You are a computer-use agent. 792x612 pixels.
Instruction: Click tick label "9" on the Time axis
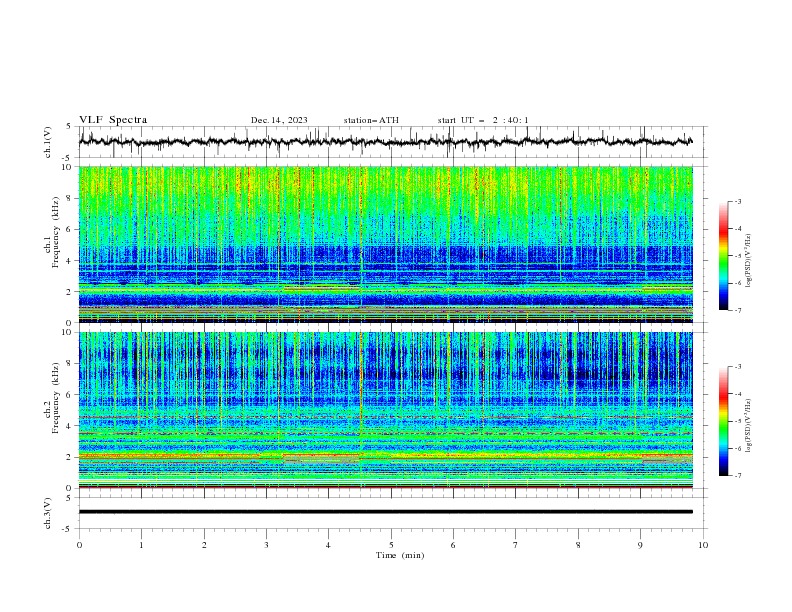(640, 545)
